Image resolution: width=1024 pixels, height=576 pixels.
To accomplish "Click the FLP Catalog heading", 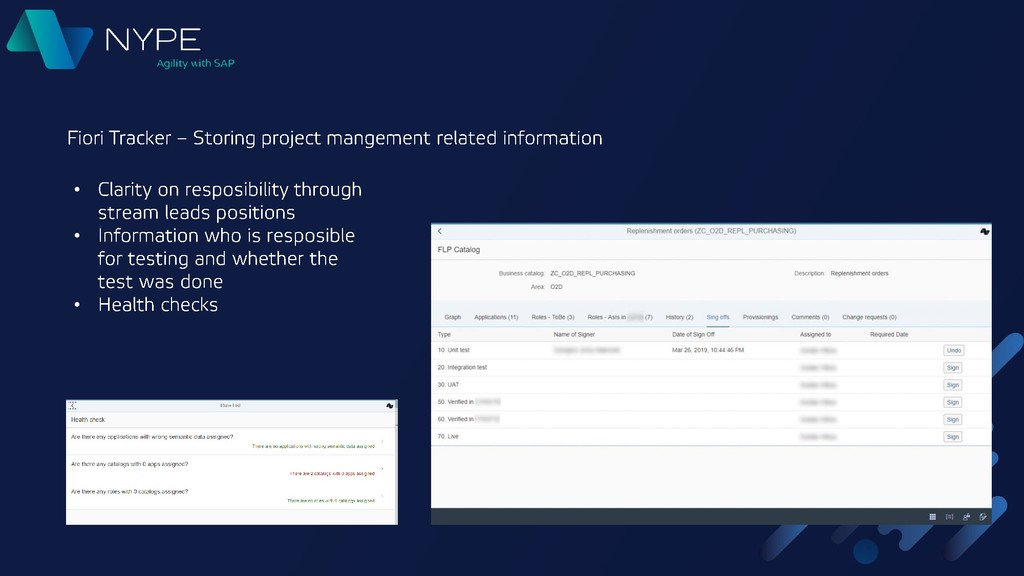I will pyautogui.click(x=458, y=249).
